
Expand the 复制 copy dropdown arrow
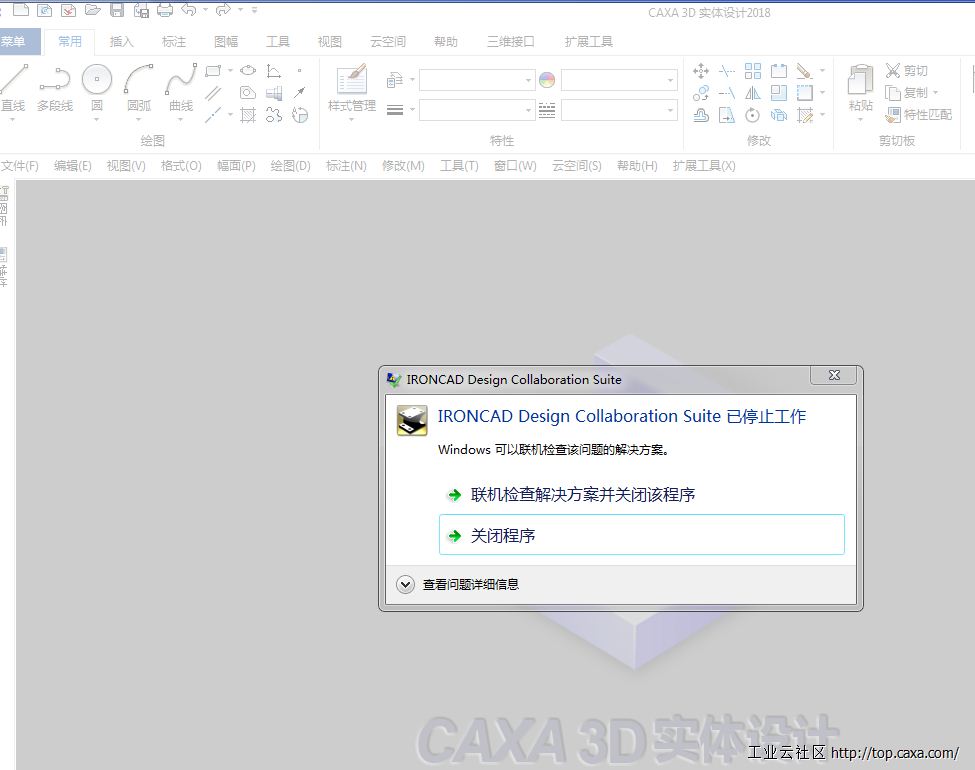click(x=935, y=93)
